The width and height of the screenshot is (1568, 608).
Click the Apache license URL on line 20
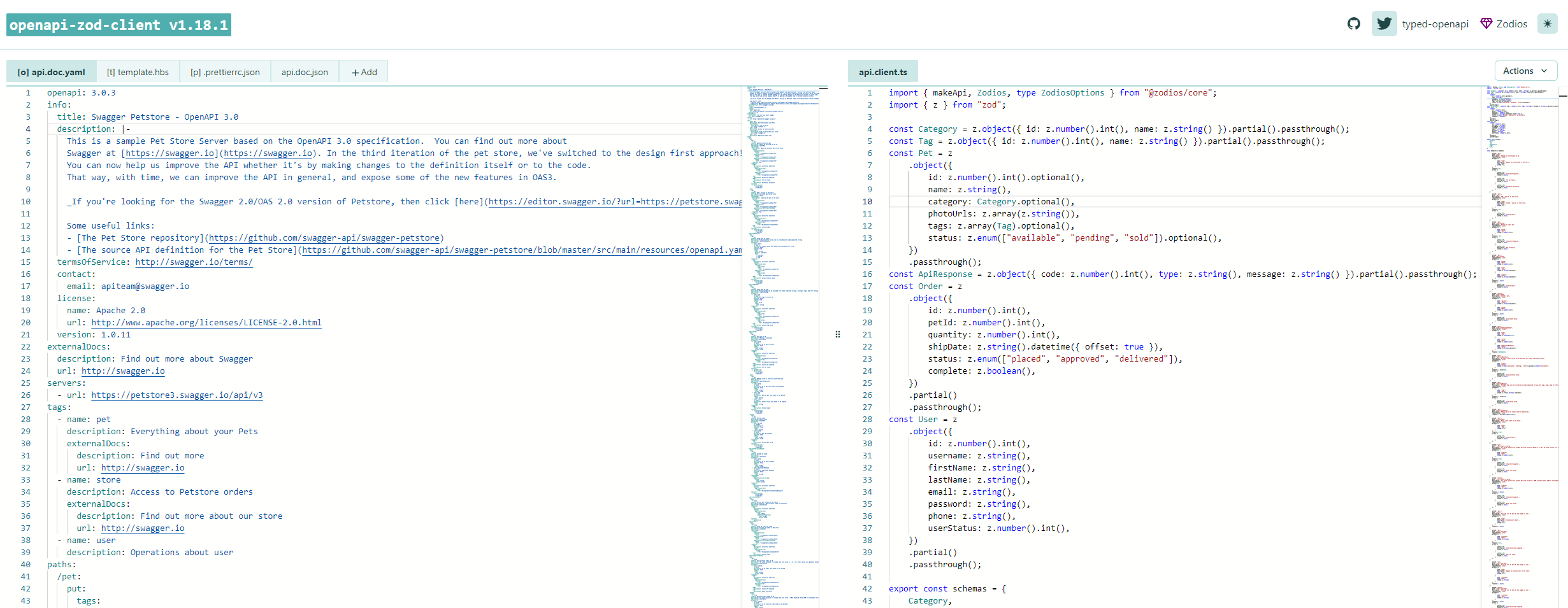tap(206, 323)
